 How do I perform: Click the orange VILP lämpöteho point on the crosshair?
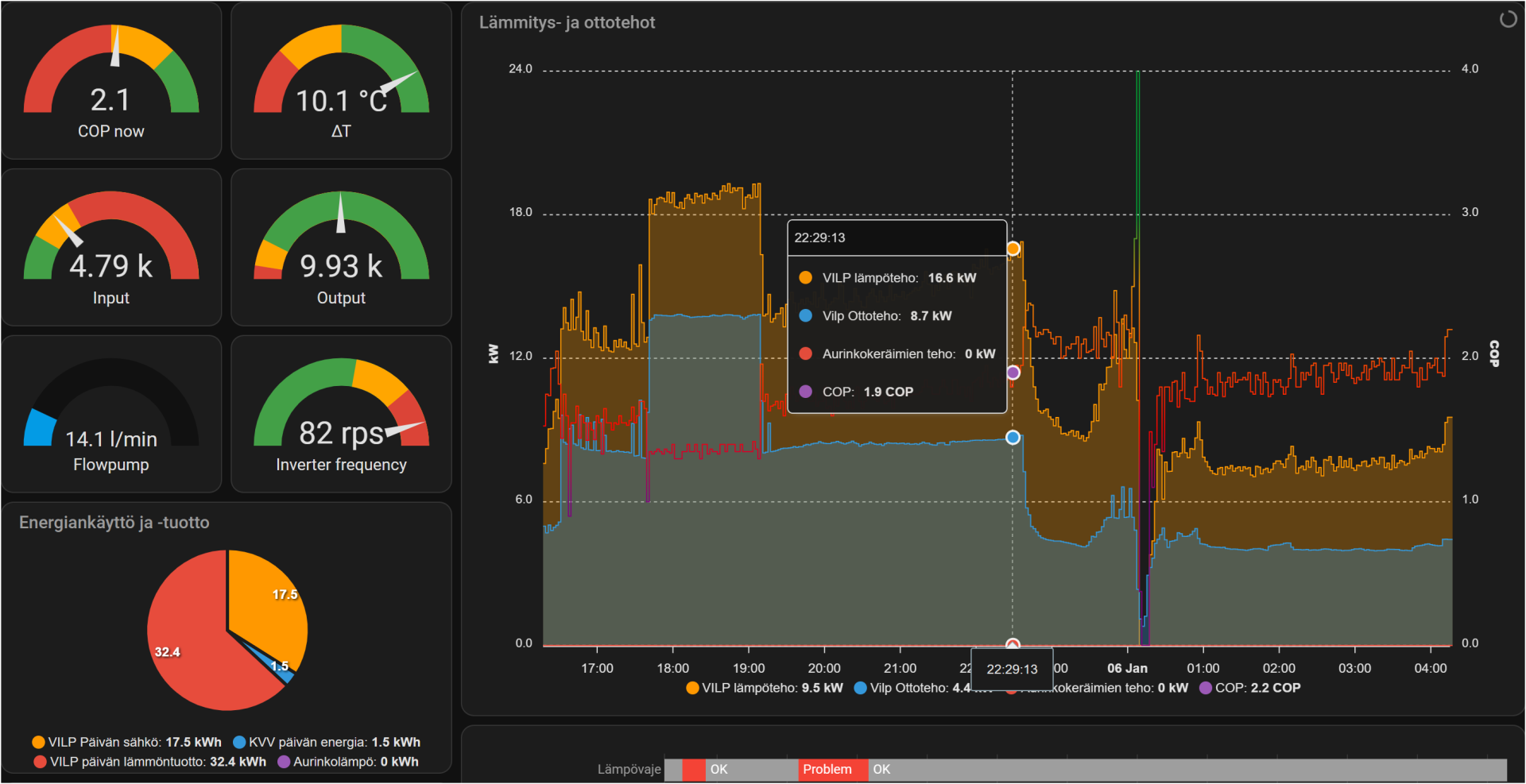(1013, 249)
